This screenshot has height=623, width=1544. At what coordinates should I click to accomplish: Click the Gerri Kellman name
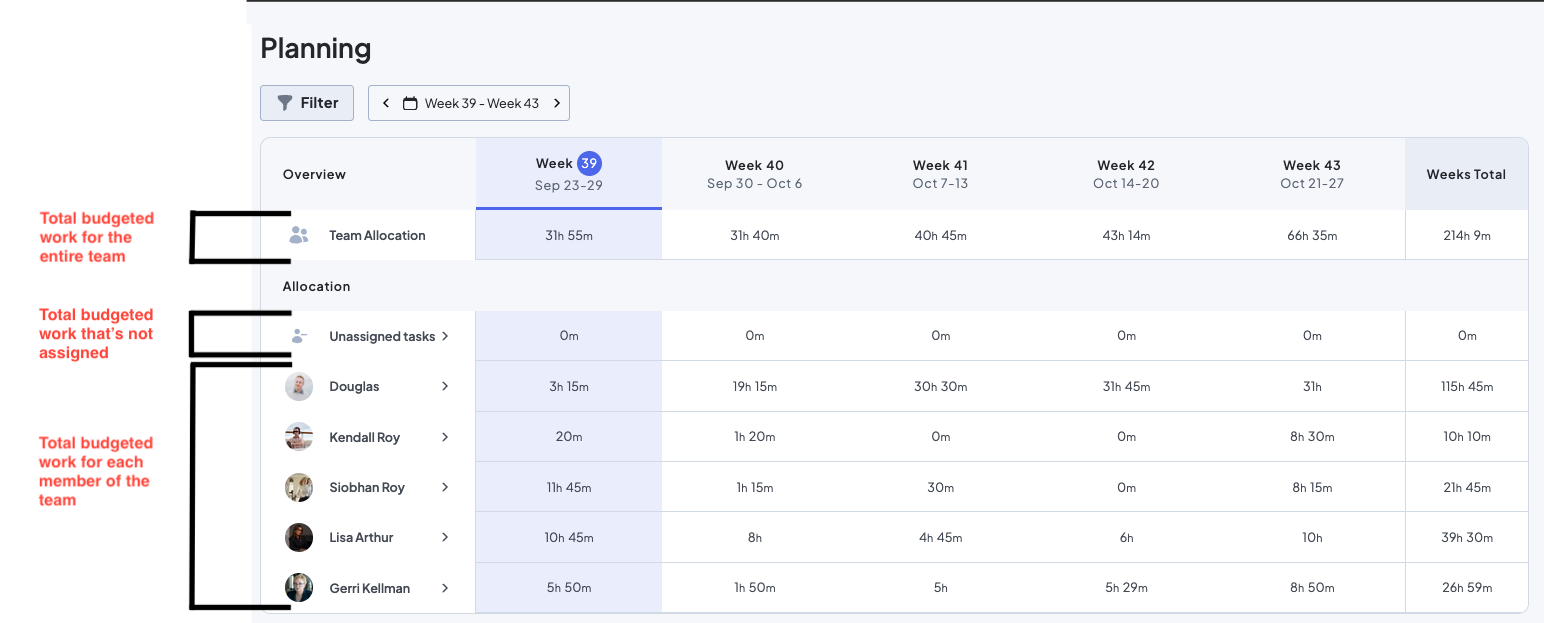369,588
